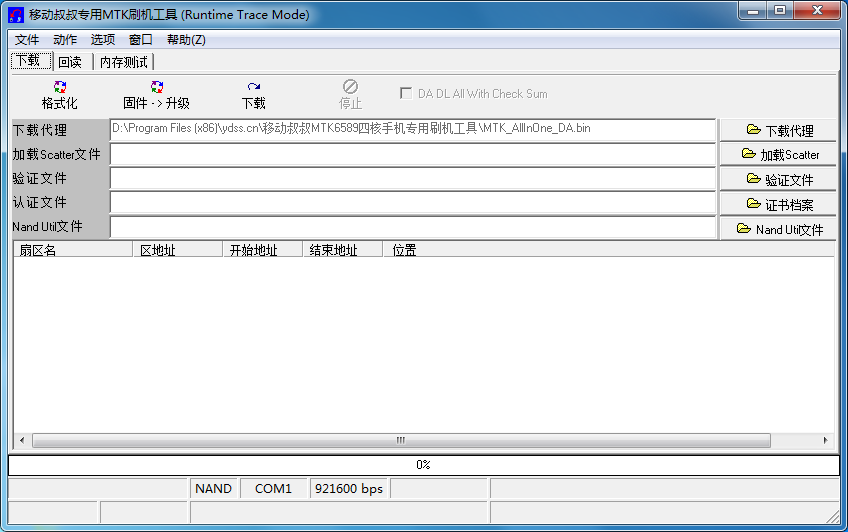Viewport: 848px width, 532px height.
Task: Open the 文件 menu
Action: click(27, 40)
